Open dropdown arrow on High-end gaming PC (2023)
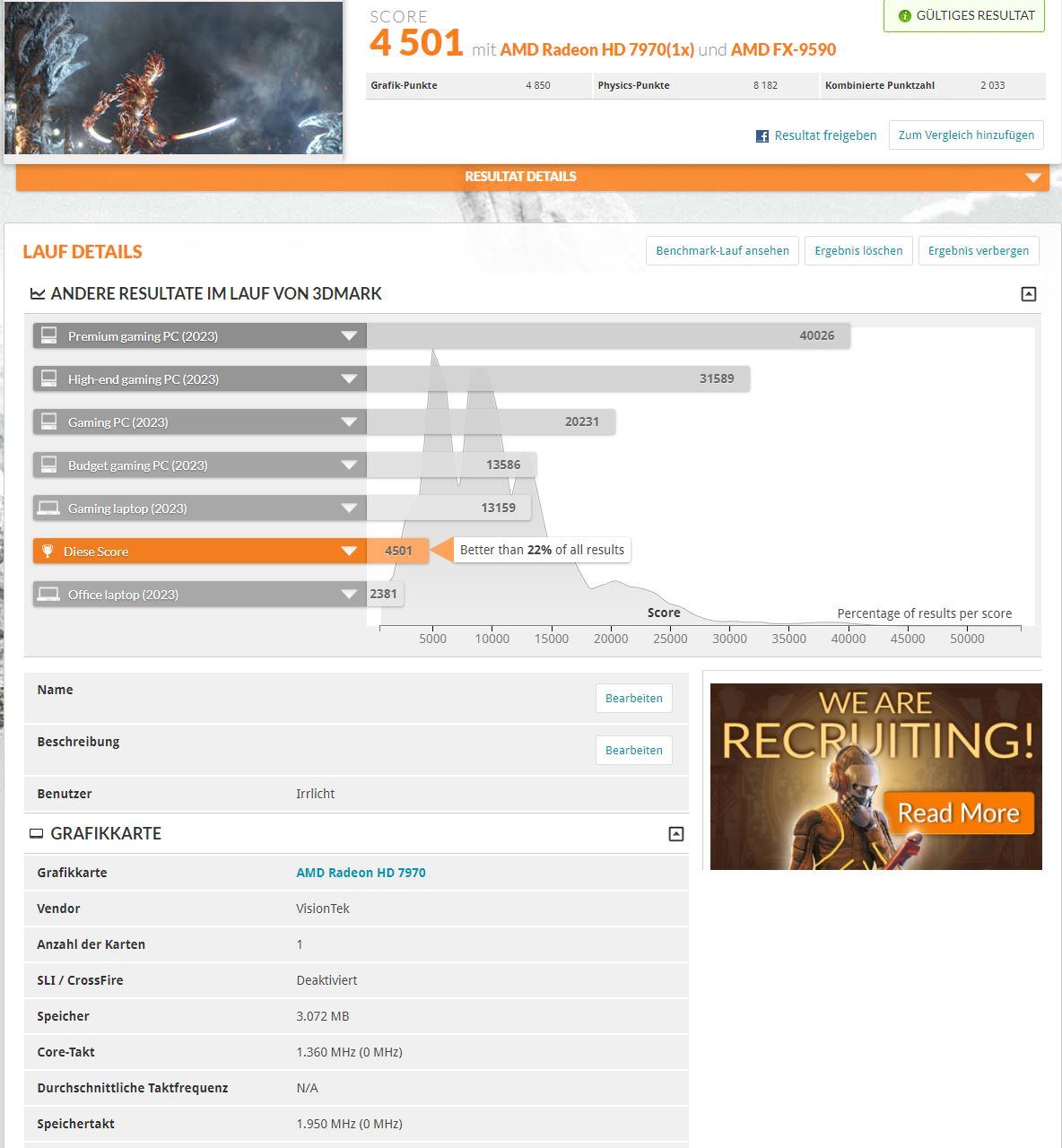This screenshot has height=1148, width=1062. click(x=349, y=378)
